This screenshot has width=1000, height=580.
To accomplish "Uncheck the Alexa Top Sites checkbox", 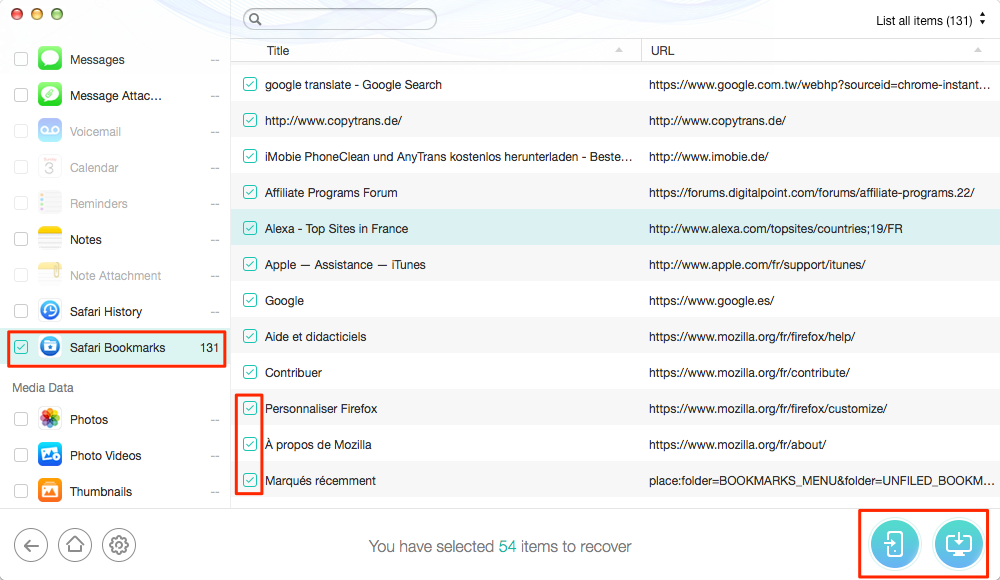I will point(250,228).
